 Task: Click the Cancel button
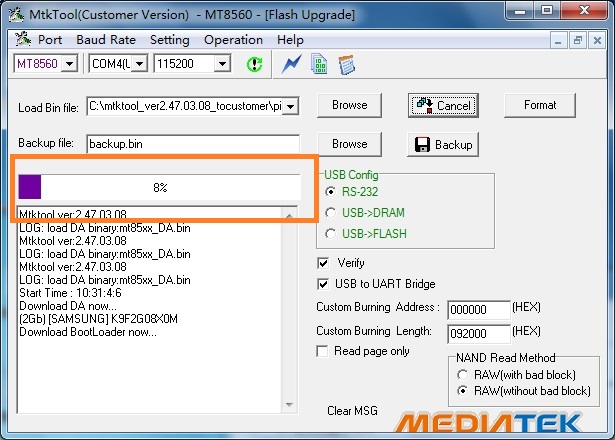pyautogui.click(x=442, y=105)
